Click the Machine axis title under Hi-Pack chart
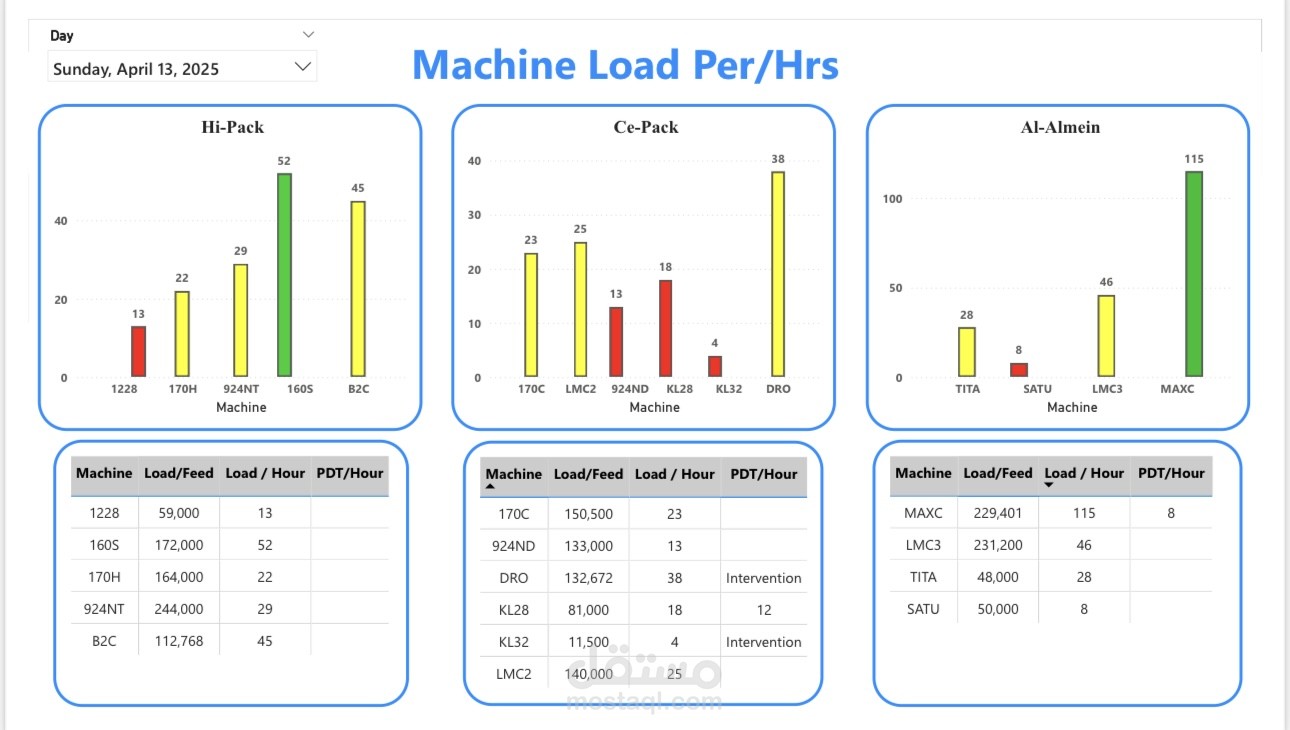1290x730 pixels. pos(241,407)
